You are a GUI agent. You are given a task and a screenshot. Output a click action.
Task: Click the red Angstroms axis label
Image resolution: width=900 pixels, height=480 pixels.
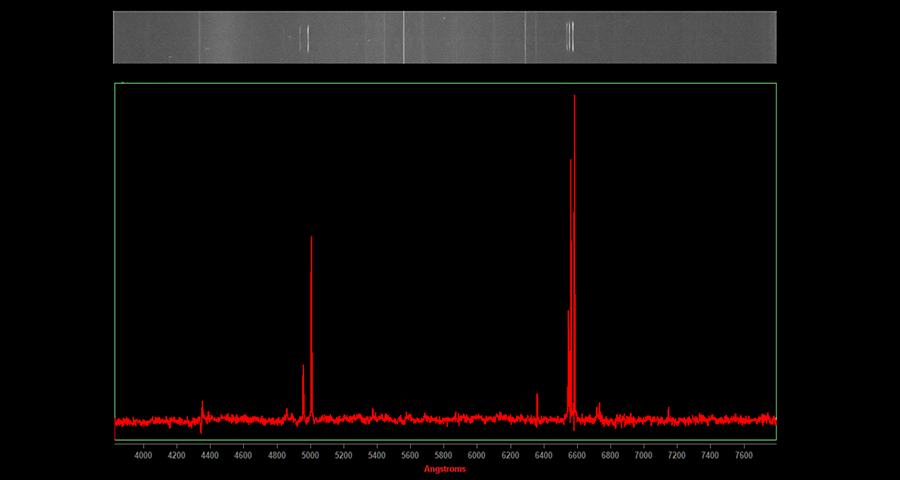(444, 469)
